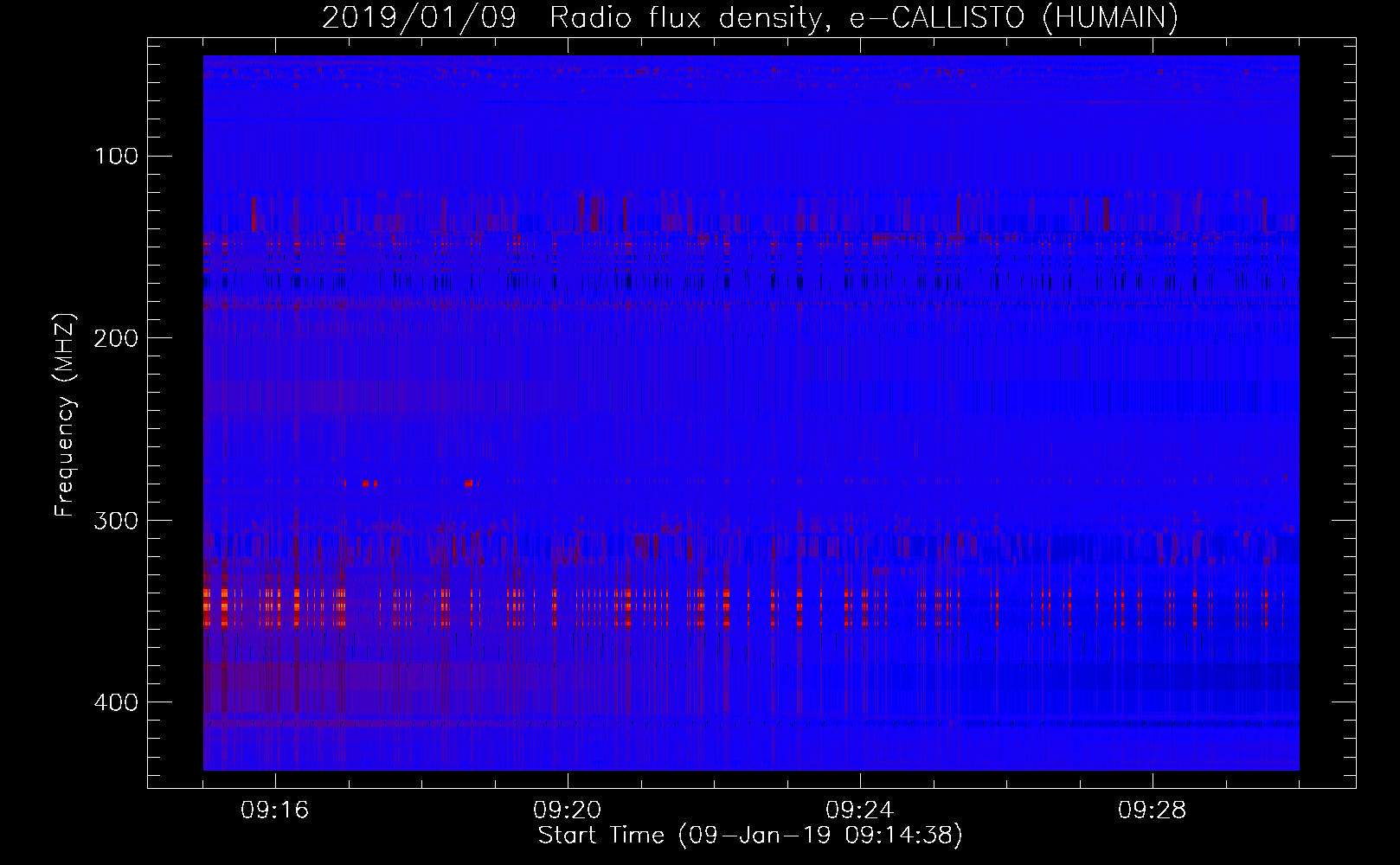Click the 09:24 time tick label
Image resolution: width=1400 pixels, height=865 pixels.
point(860,811)
